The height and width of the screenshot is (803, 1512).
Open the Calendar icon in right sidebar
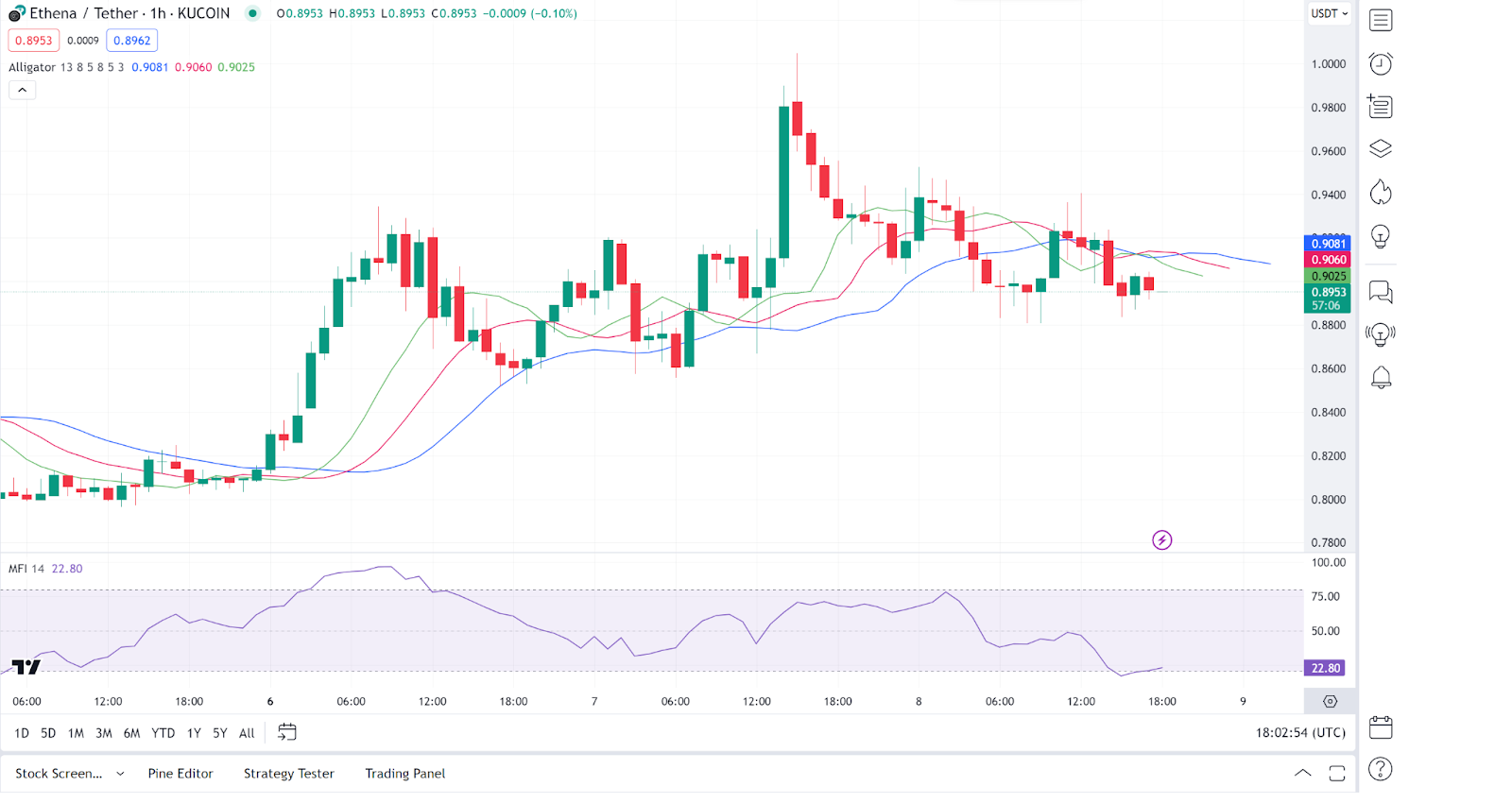[x=1381, y=726]
